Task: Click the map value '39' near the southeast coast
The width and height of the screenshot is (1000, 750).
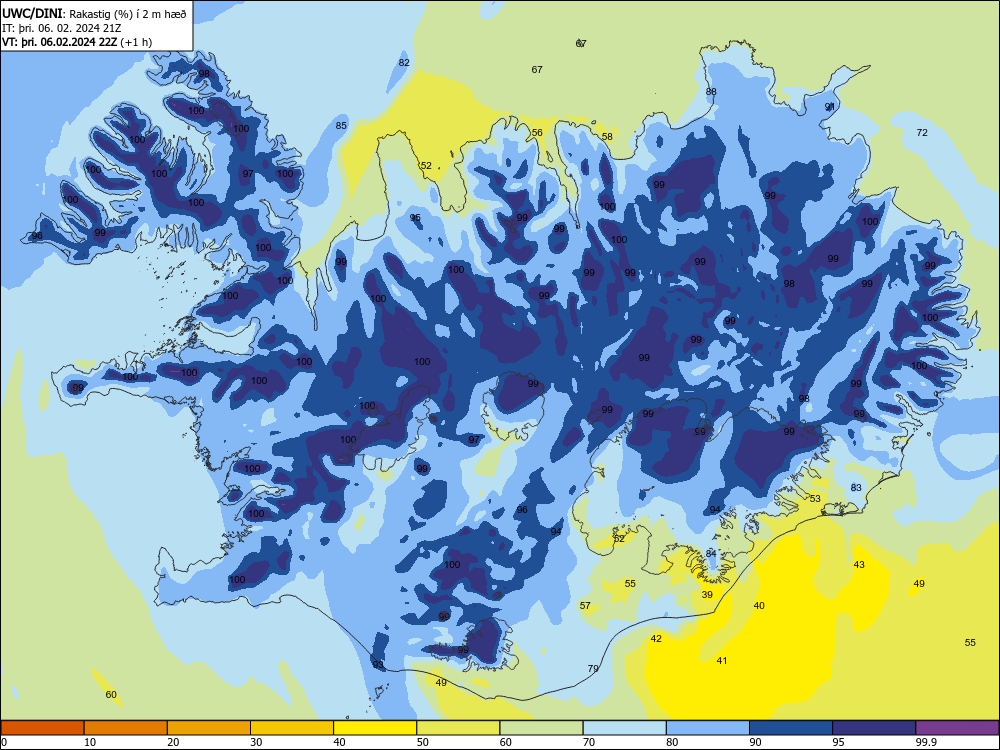Action: 707,595
